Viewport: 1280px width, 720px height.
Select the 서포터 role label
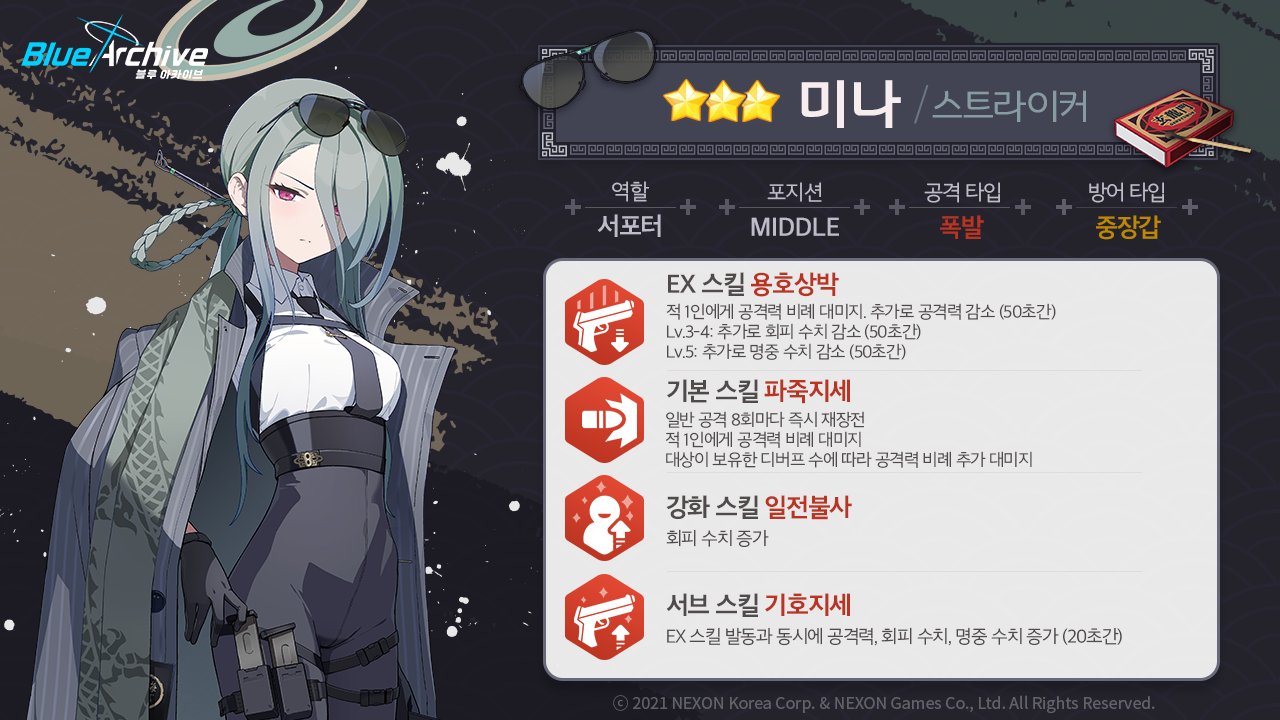[x=630, y=226]
